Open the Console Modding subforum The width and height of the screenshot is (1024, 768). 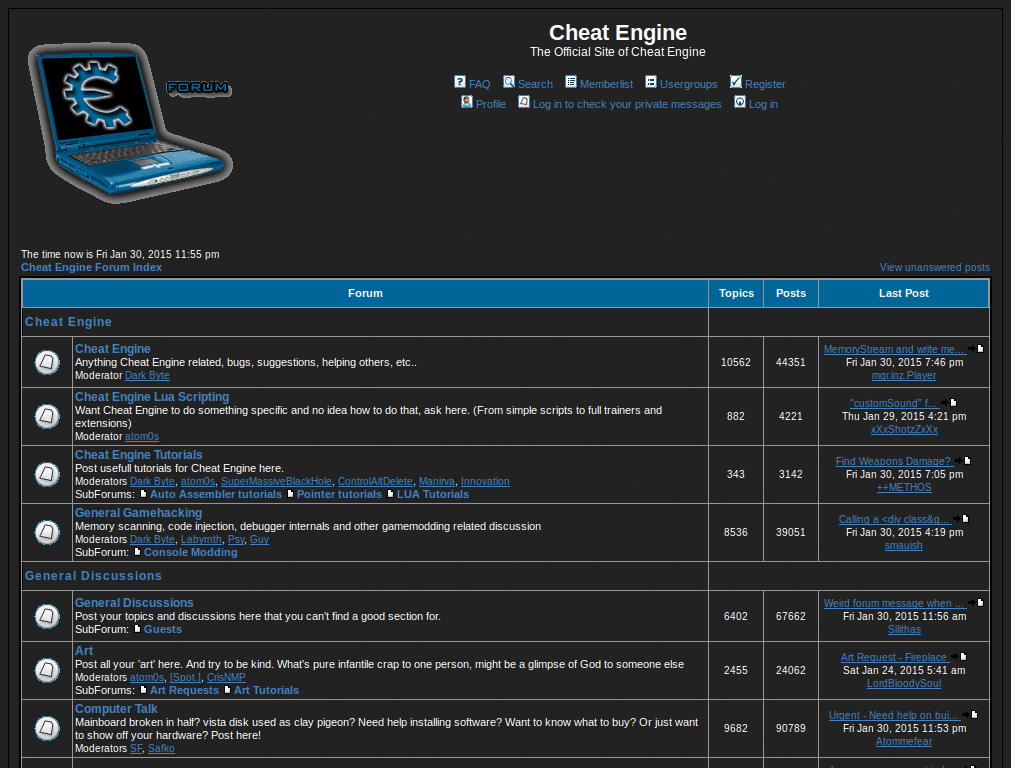click(190, 551)
